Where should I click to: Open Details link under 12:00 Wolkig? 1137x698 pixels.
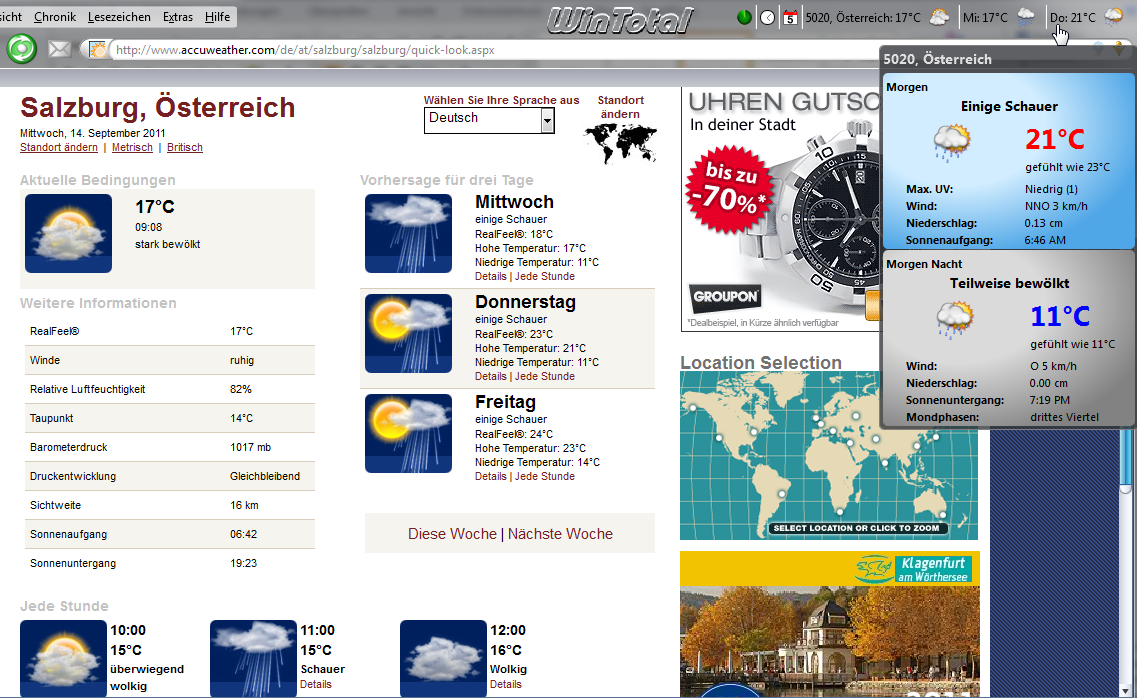pos(505,684)
